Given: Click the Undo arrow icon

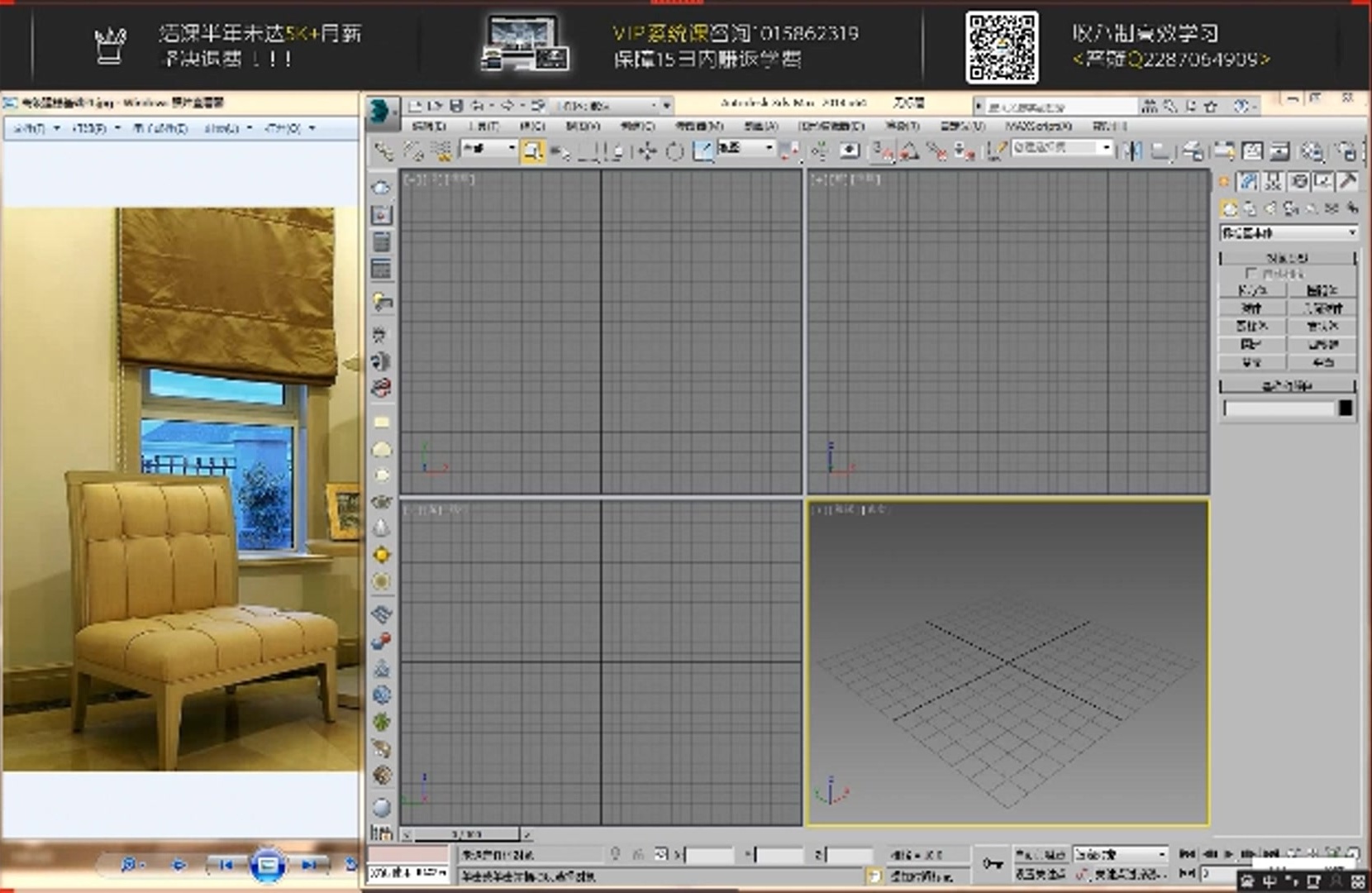Looking at the screenshot, I should click(x=478, y=106).
